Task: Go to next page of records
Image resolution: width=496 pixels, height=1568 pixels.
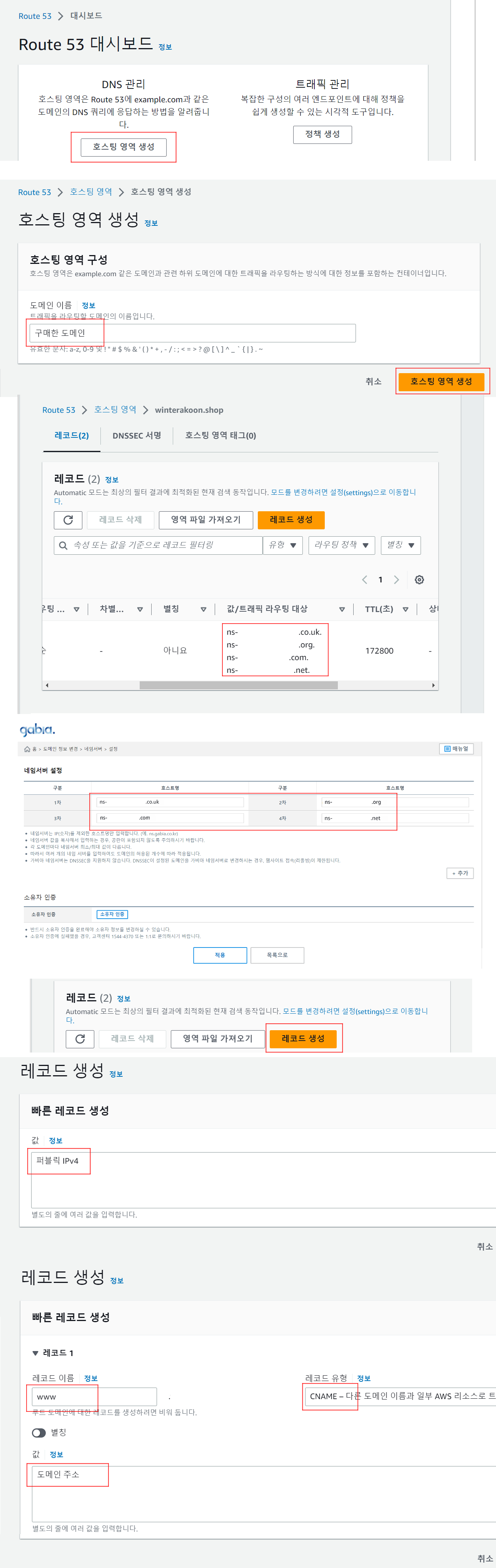Action: (396, 580)
